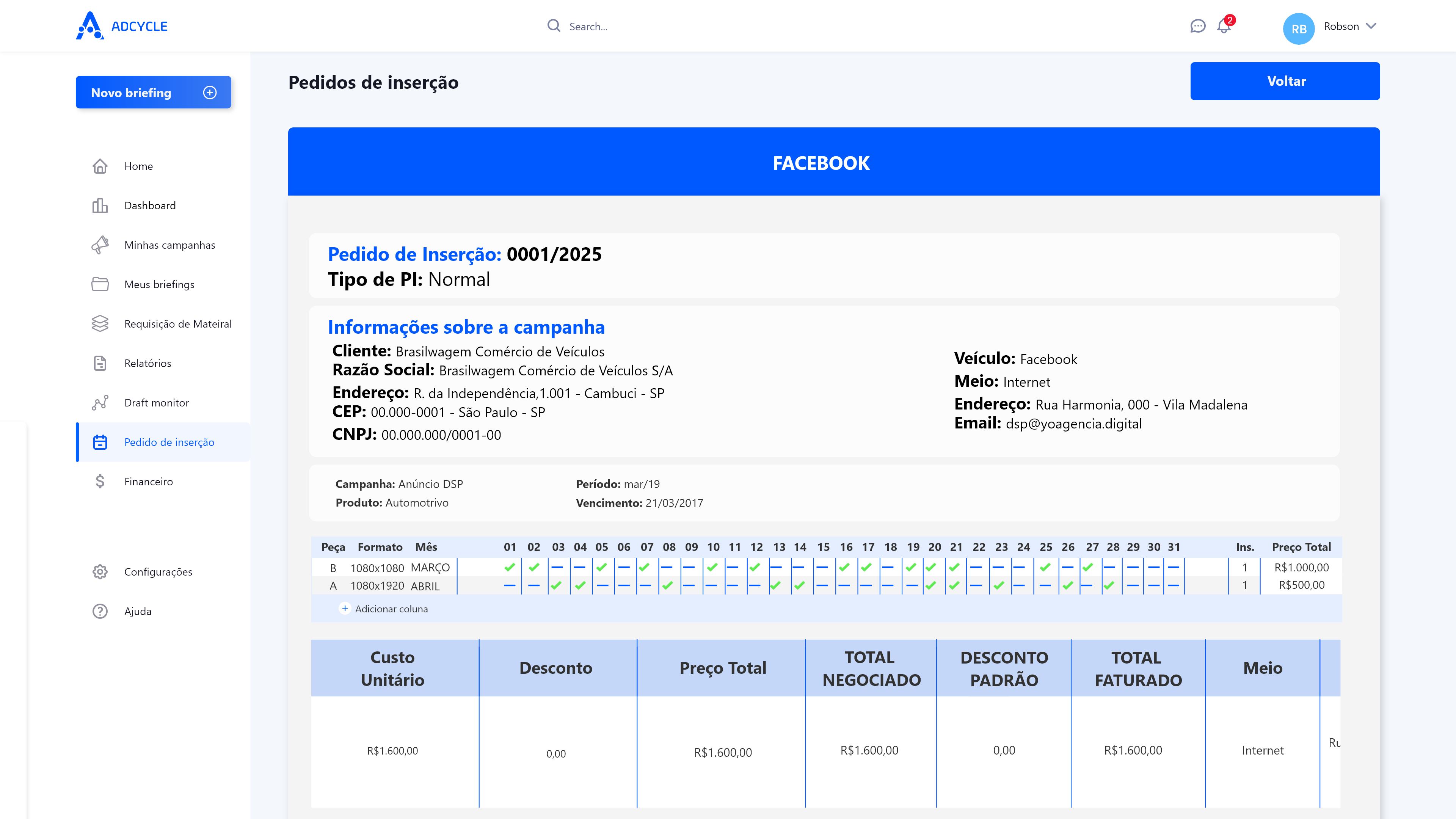Open Requisição de Material layers icon
The width and height of the screenshot is (1456, 819).
[100, 324]
